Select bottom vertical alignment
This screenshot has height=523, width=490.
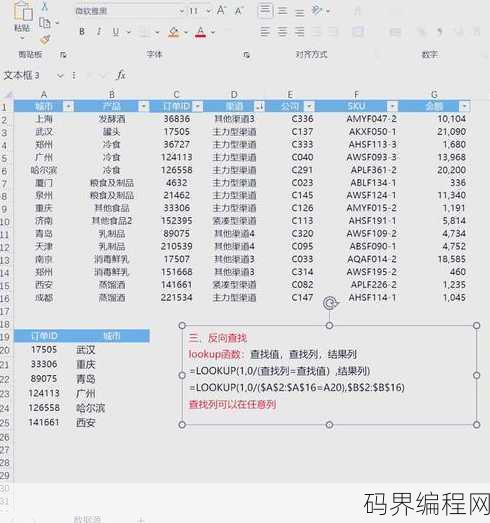(x=300, y=12)
